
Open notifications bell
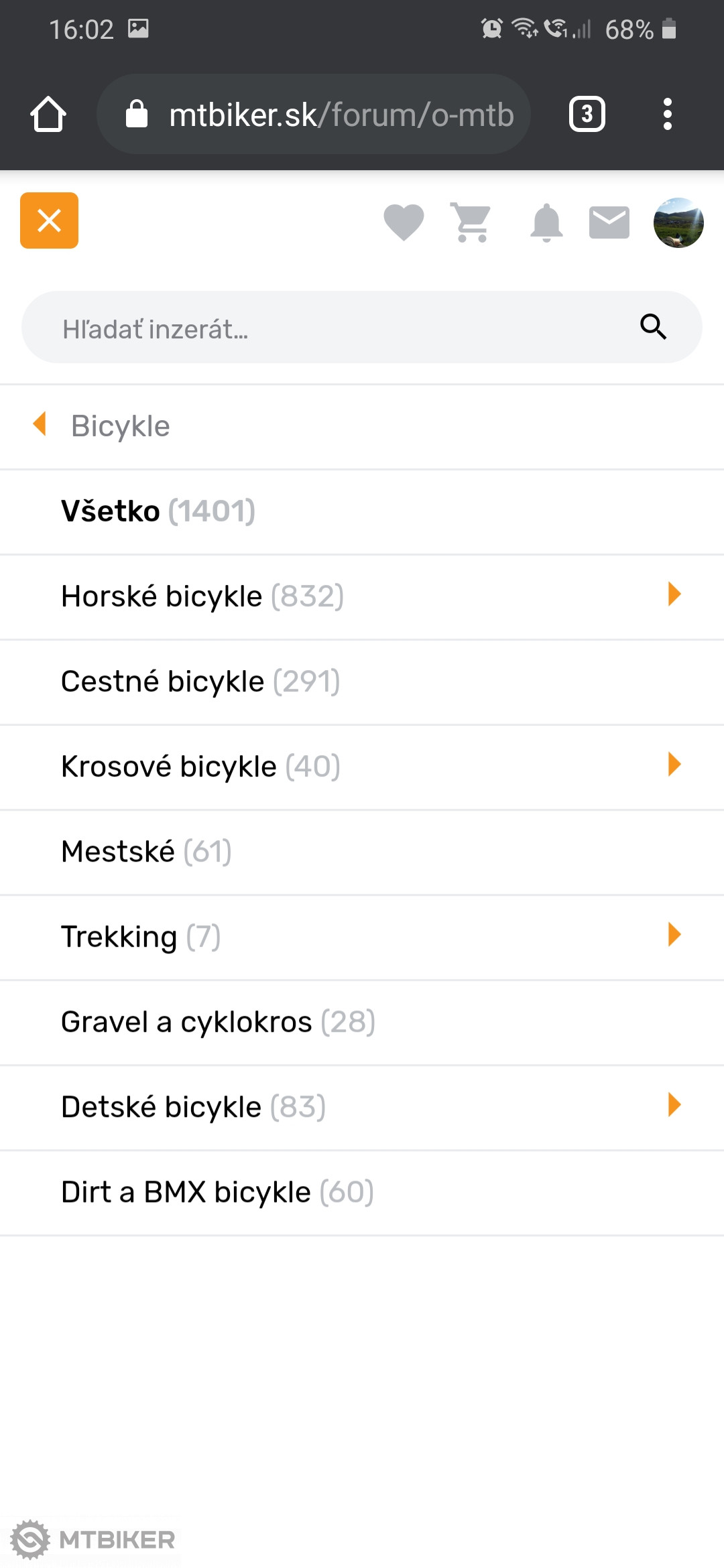[546, 222]
